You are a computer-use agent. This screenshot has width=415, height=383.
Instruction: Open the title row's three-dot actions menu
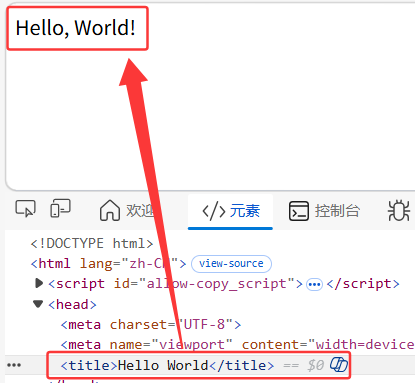click(14, 365)
